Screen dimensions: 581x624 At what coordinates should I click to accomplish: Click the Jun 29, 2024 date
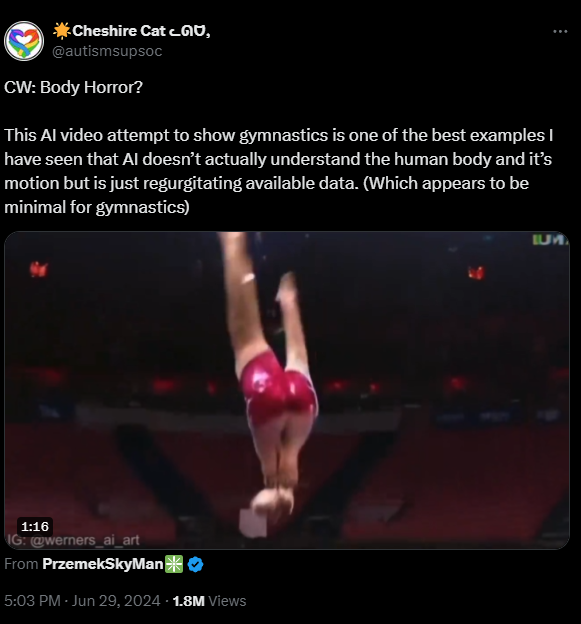116,601
